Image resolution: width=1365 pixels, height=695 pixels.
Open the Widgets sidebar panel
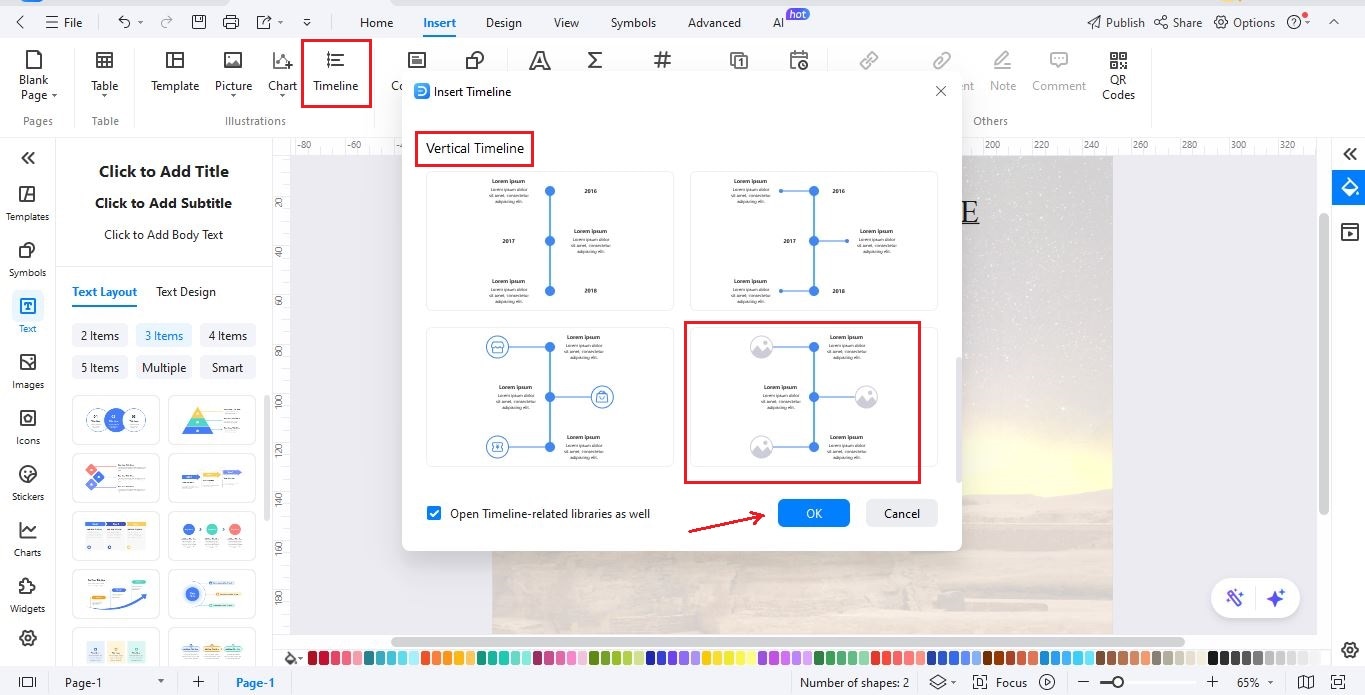pos(28,595)
